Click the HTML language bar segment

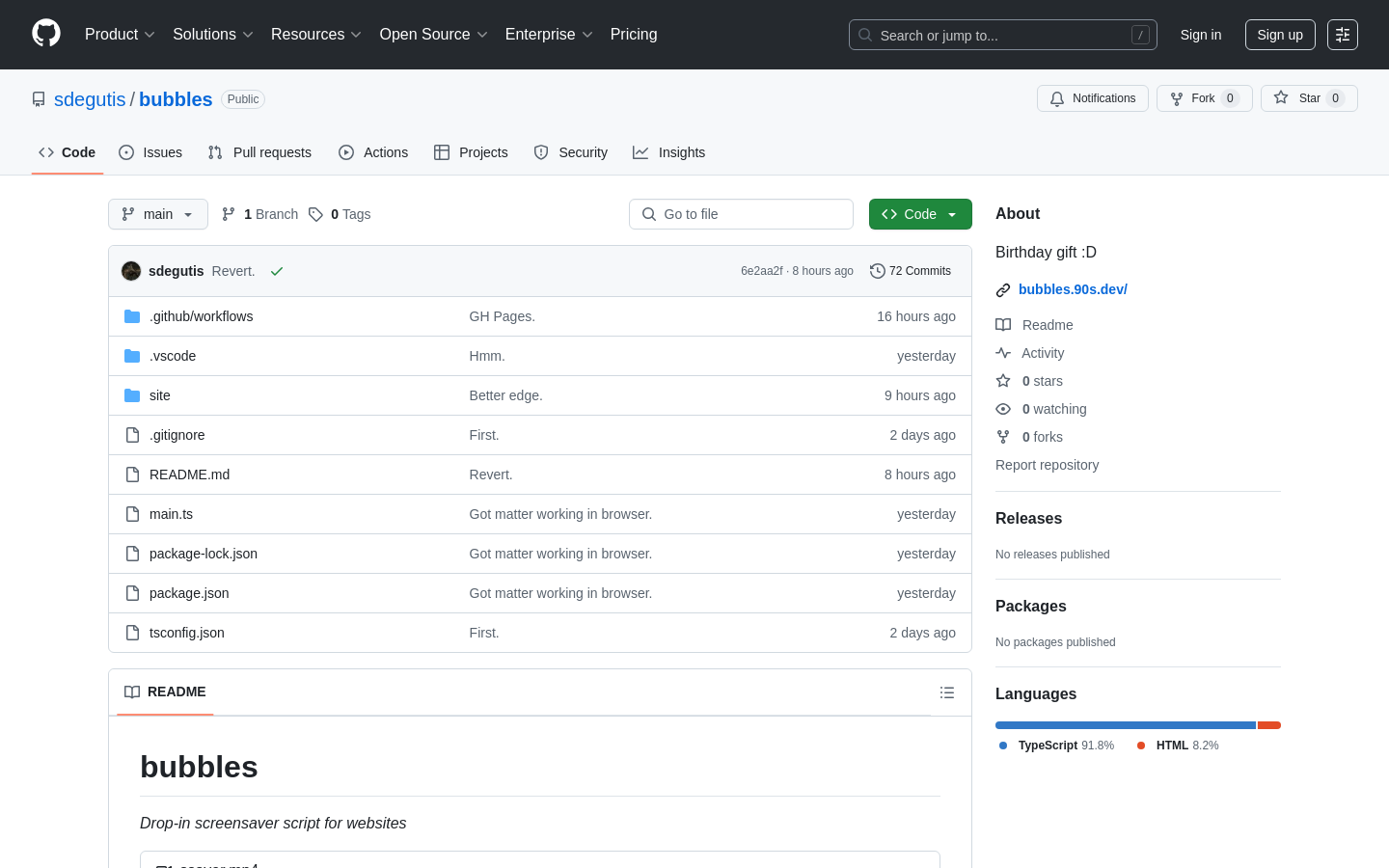tap(1269, 725)
